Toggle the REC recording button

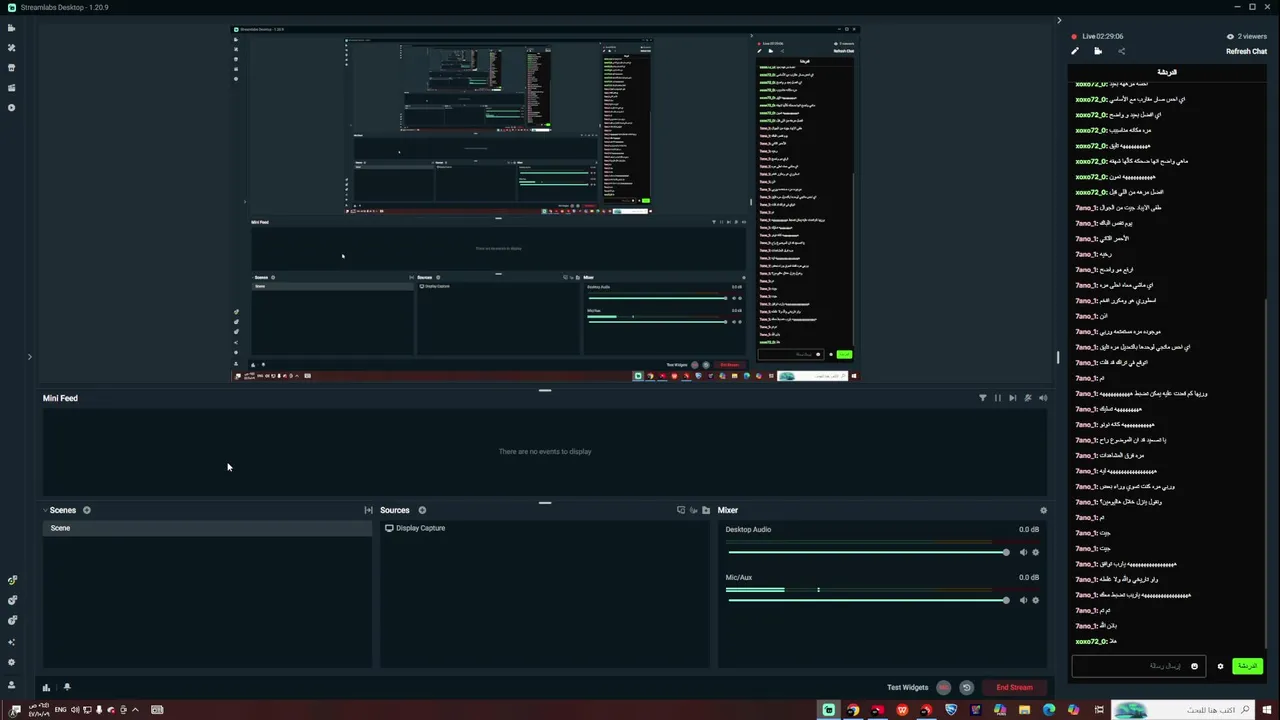click(x=943, y=687)
